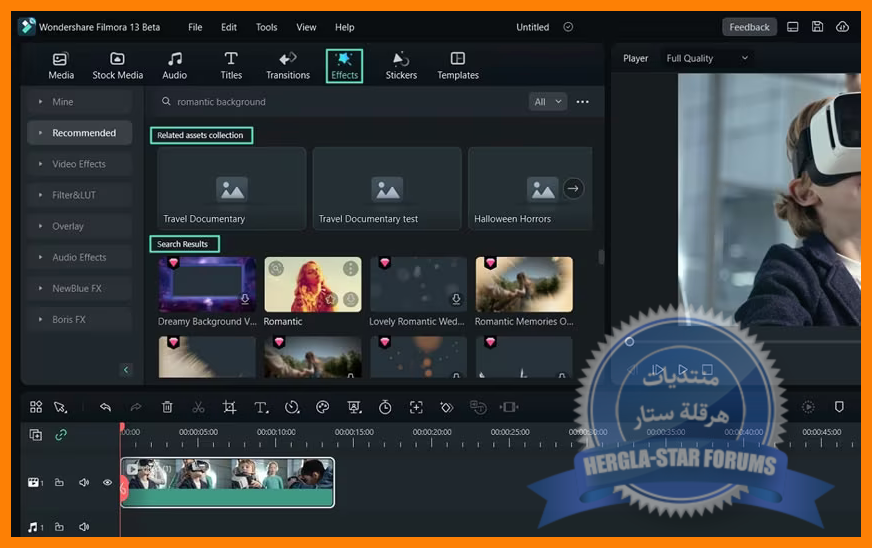
Task: Expand the Audio Effects category
Action: pyautogui.click(x=80, y=258)
